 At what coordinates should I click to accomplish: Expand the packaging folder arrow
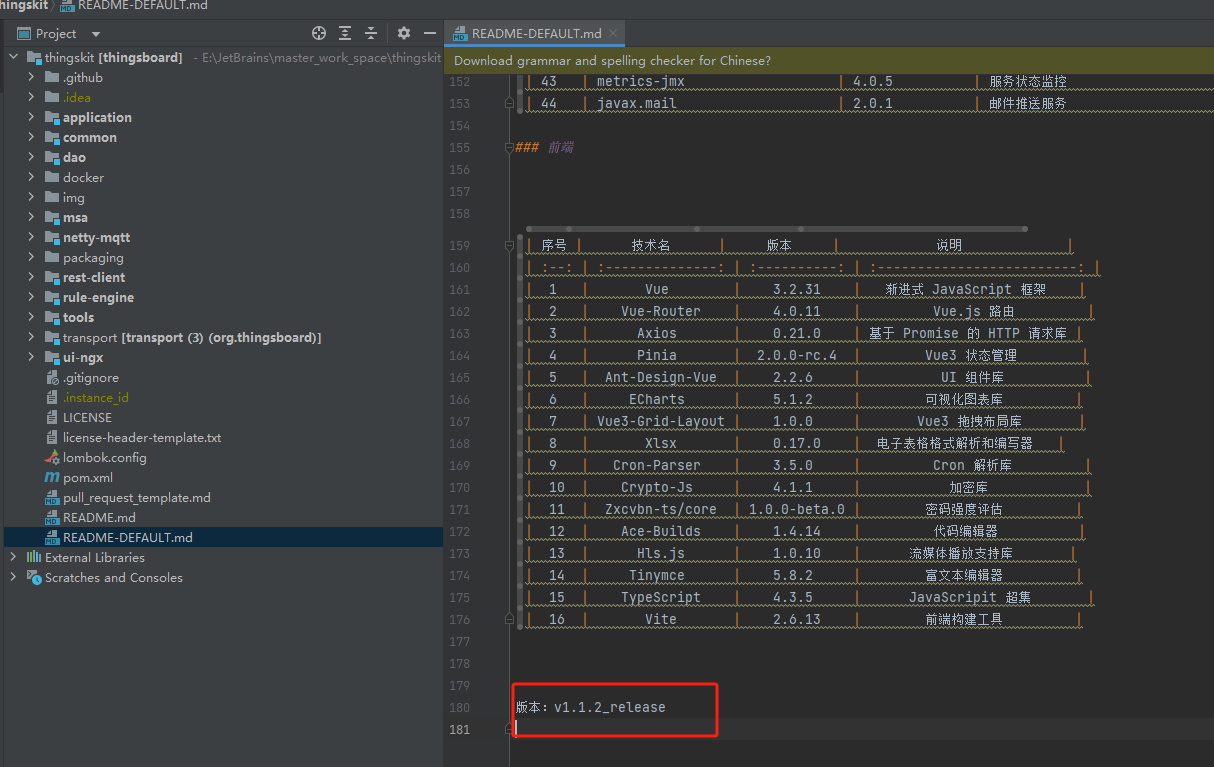[x=32, y=257]
